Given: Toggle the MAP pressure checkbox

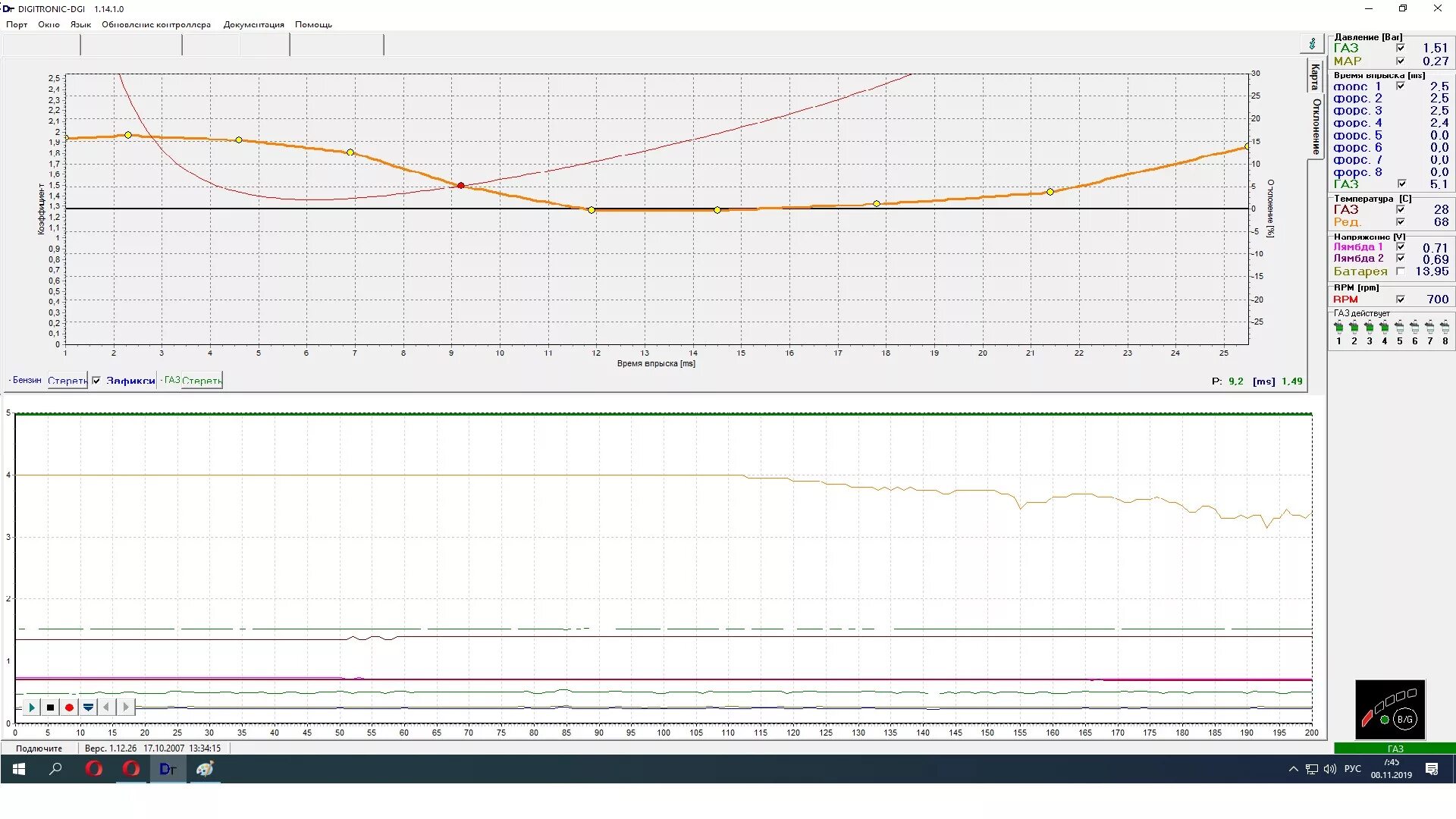Looking at the screenshot, I should (x=1400, y=61).
